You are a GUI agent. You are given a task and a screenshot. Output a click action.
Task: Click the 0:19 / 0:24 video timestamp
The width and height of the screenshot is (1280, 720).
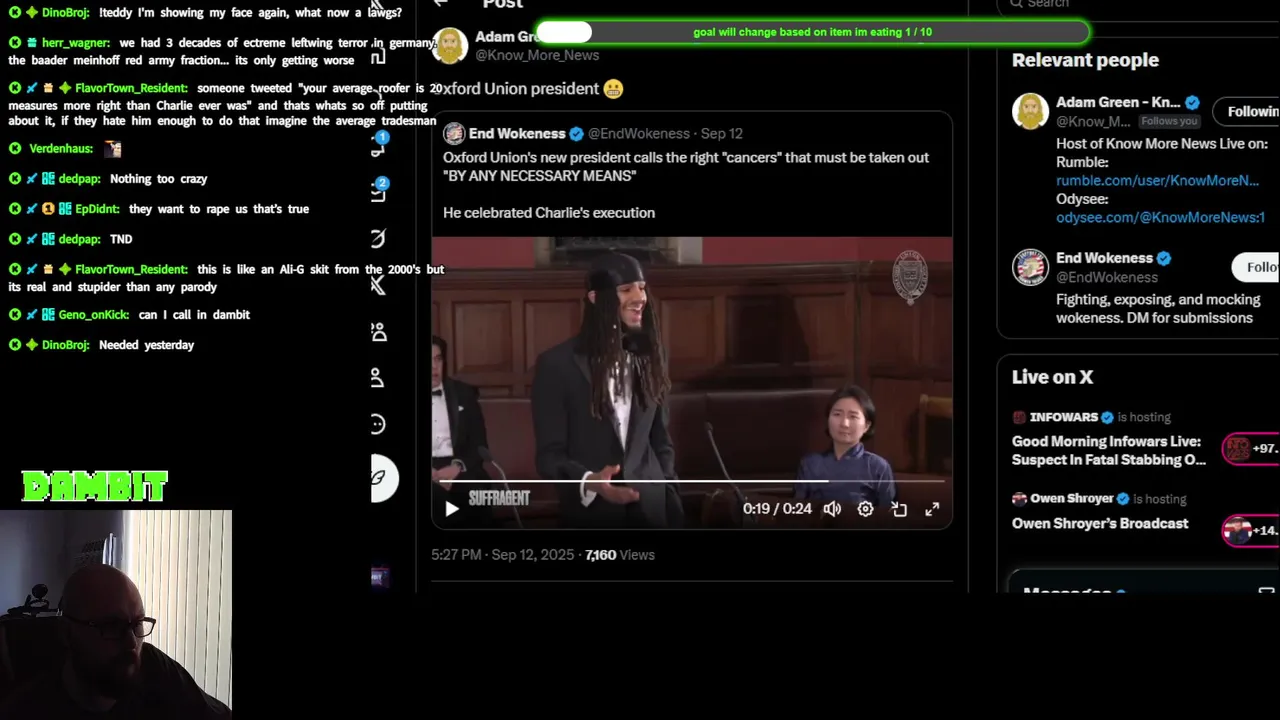coord(777,509)
